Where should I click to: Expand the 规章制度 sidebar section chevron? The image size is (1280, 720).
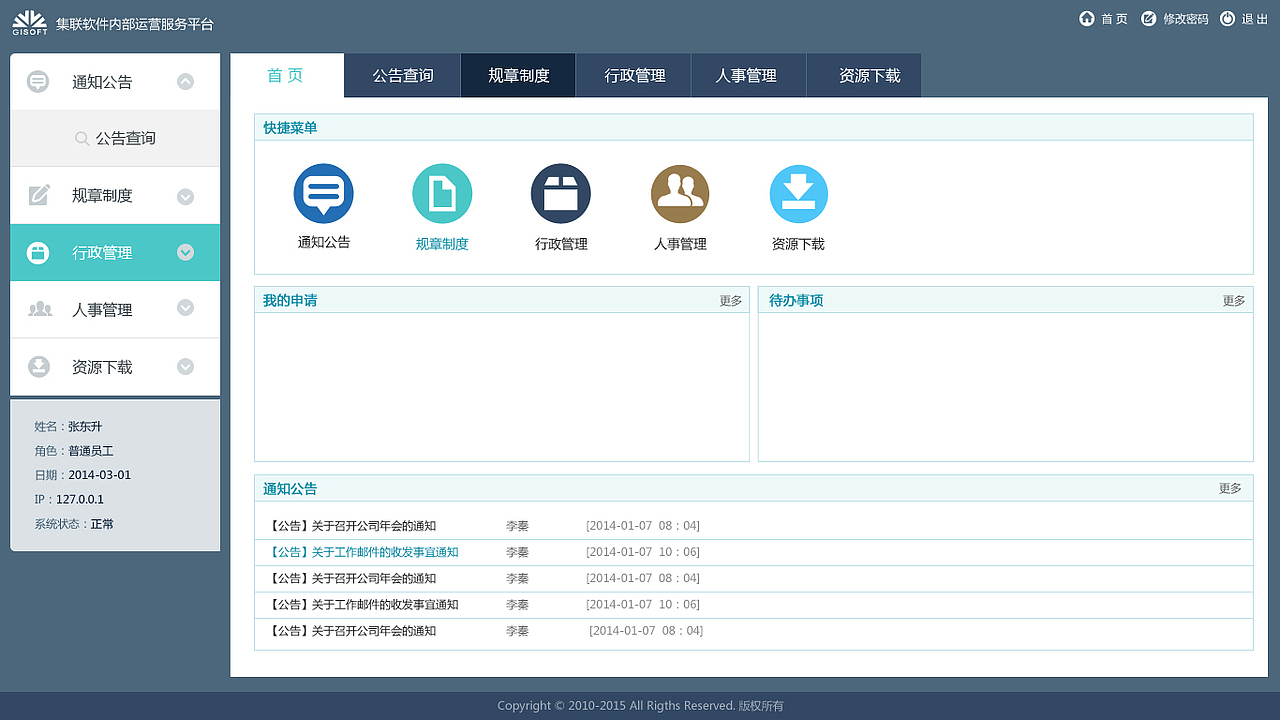(185, 196)
